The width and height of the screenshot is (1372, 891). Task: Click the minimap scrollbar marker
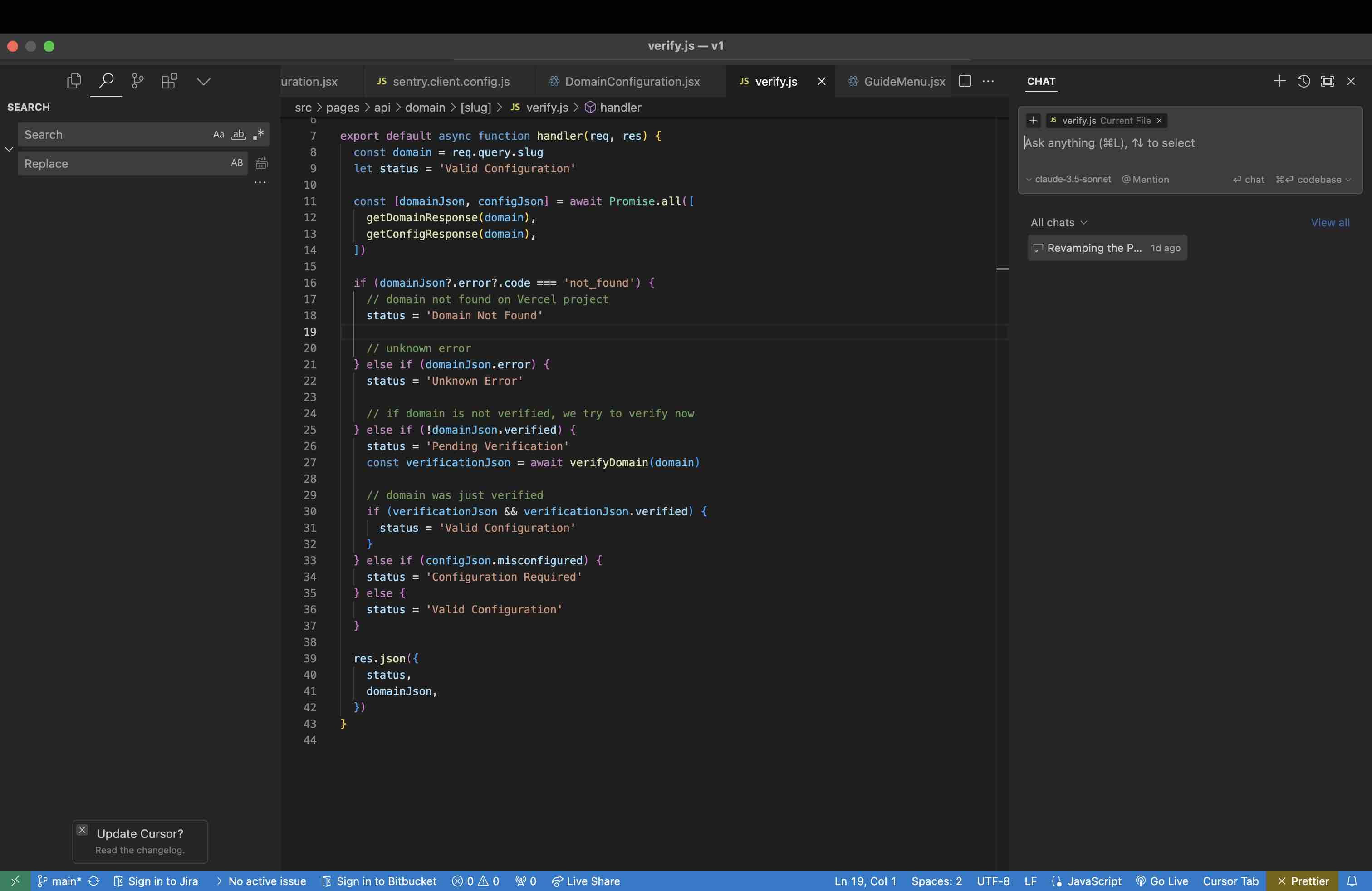click(x=1003, y=269)
